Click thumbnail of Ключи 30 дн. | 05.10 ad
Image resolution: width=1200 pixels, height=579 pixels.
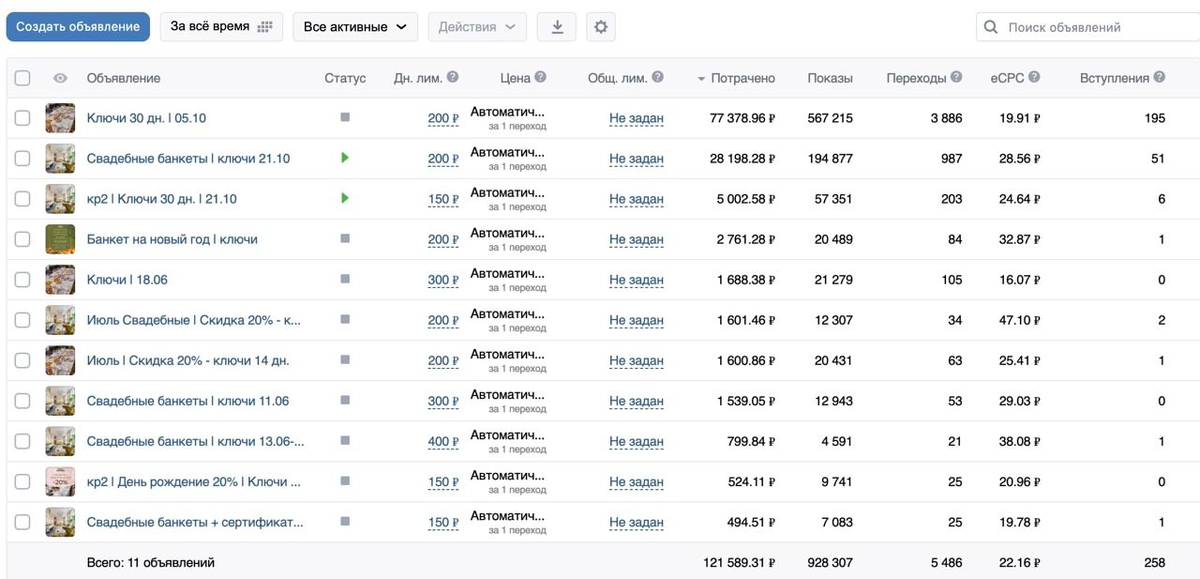click(x=60, y=118)
